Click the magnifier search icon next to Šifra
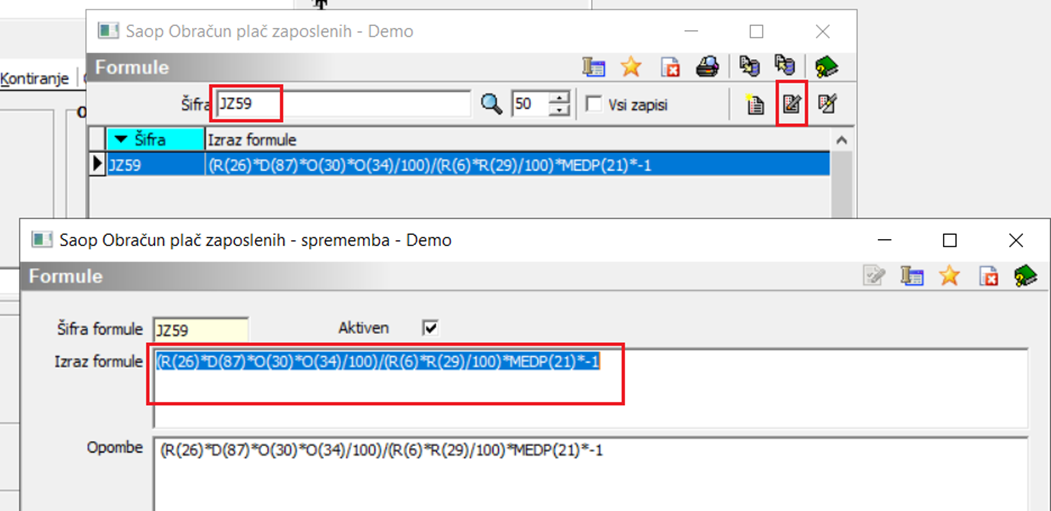This screenshot has width=1051, height=511. click(x=492, y=104)
